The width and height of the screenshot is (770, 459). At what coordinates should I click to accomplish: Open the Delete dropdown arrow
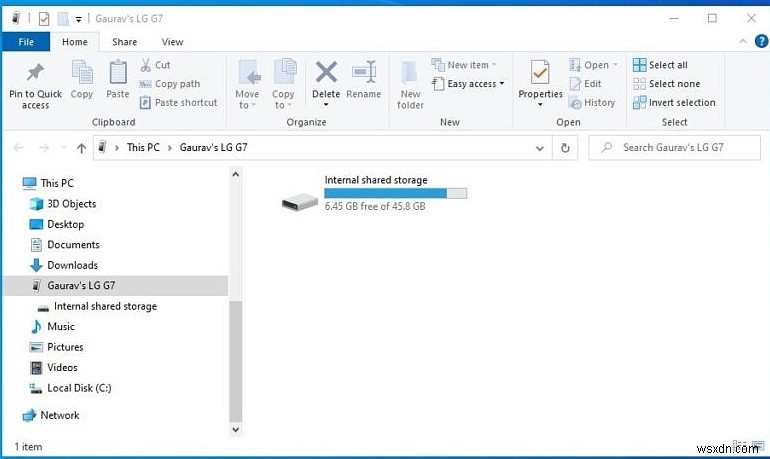(326, 105)
